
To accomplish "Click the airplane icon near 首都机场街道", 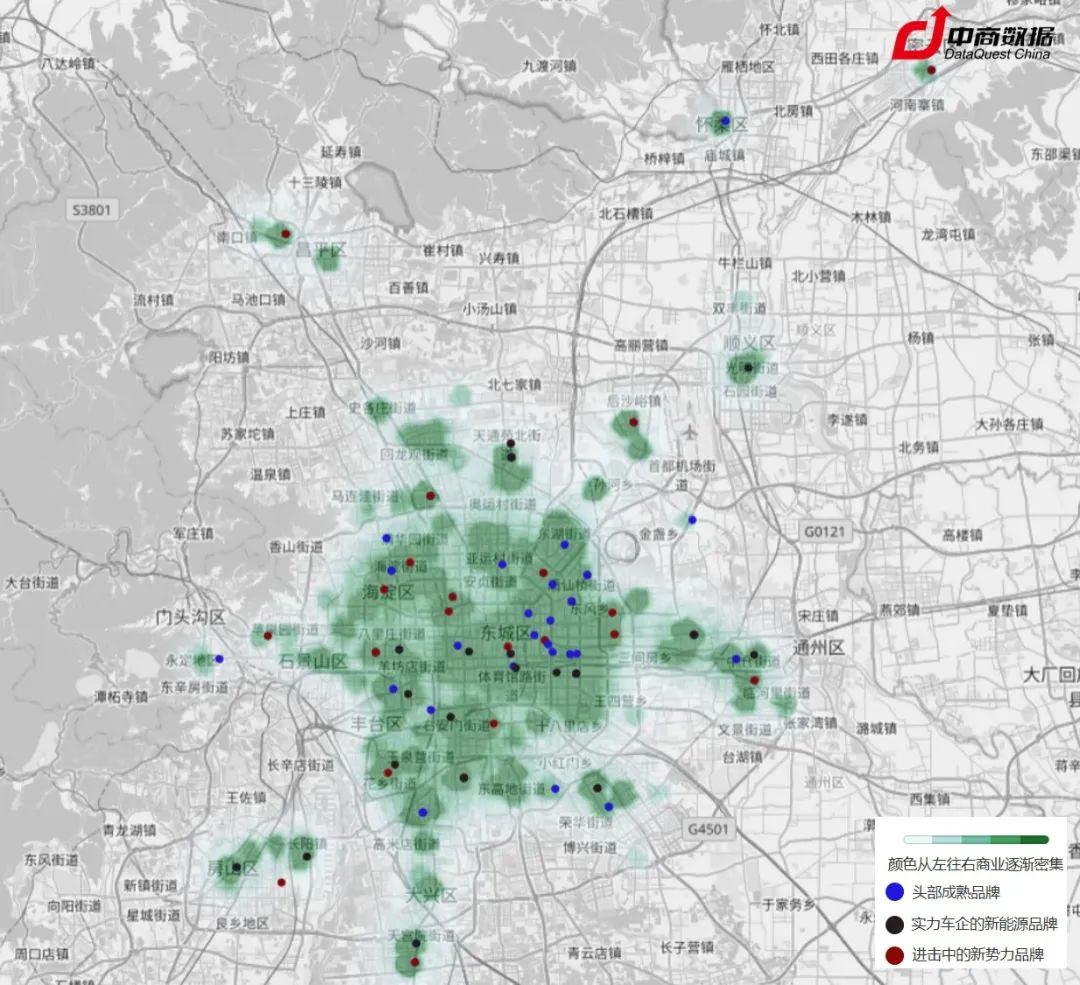I will 689,433.
